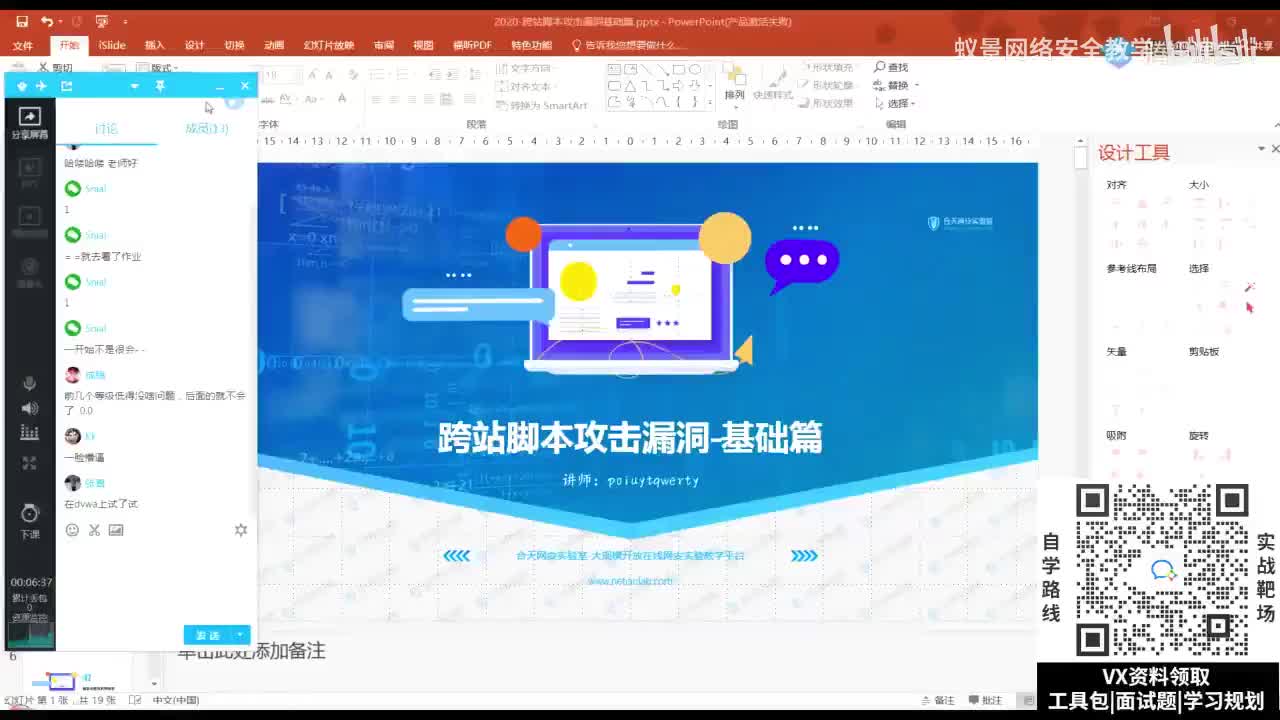Click the 下课 end class button
Screen dimensions: 1280x720
[30, 521]
